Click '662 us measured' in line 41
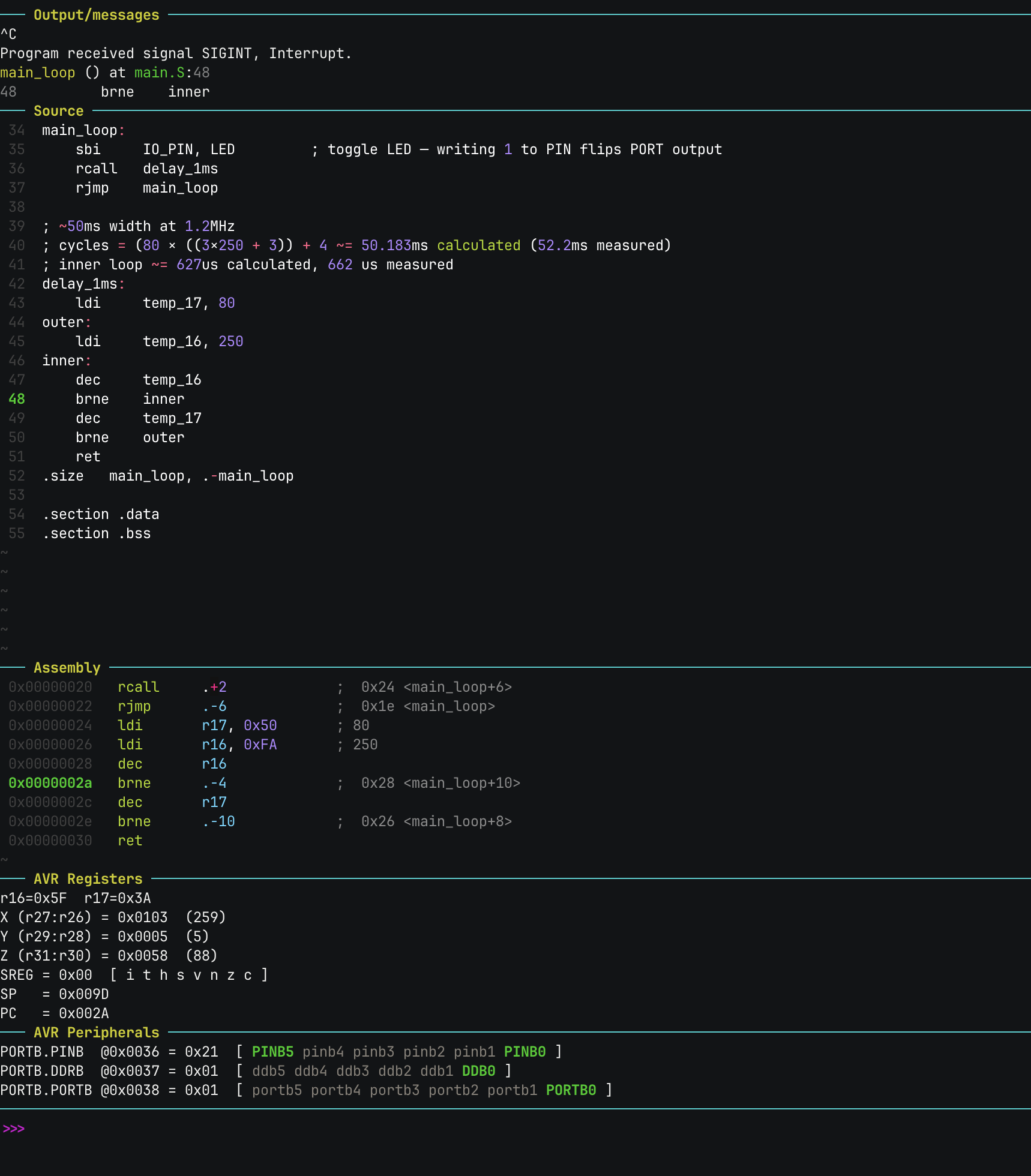1031x1176 pixels. pyautogui.click(x=391, y=265)
